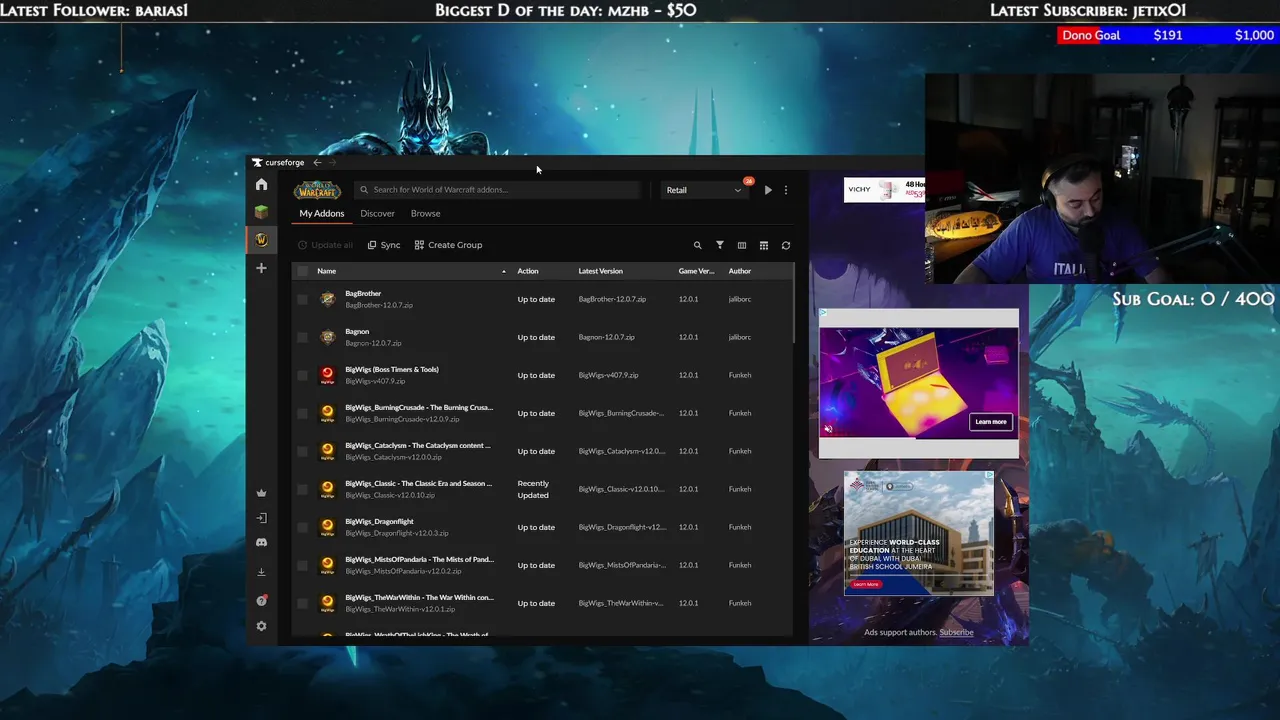Check the BigWigs_Dragonflight row checkbox
The width and height of the screenshot is (1280, 720).
click(x=302, y=527)
